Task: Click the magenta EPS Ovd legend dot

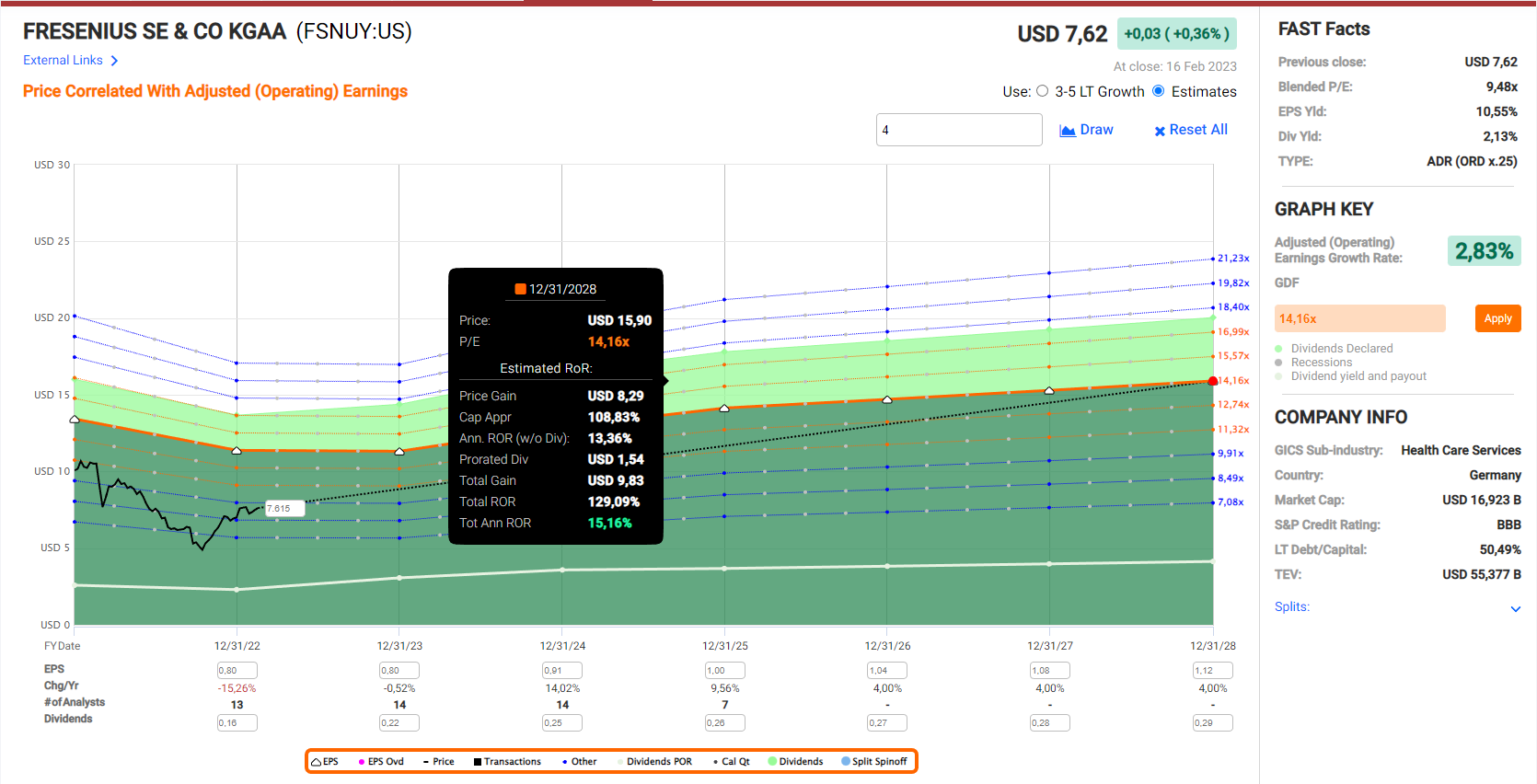Action: (x=362, y=762)
